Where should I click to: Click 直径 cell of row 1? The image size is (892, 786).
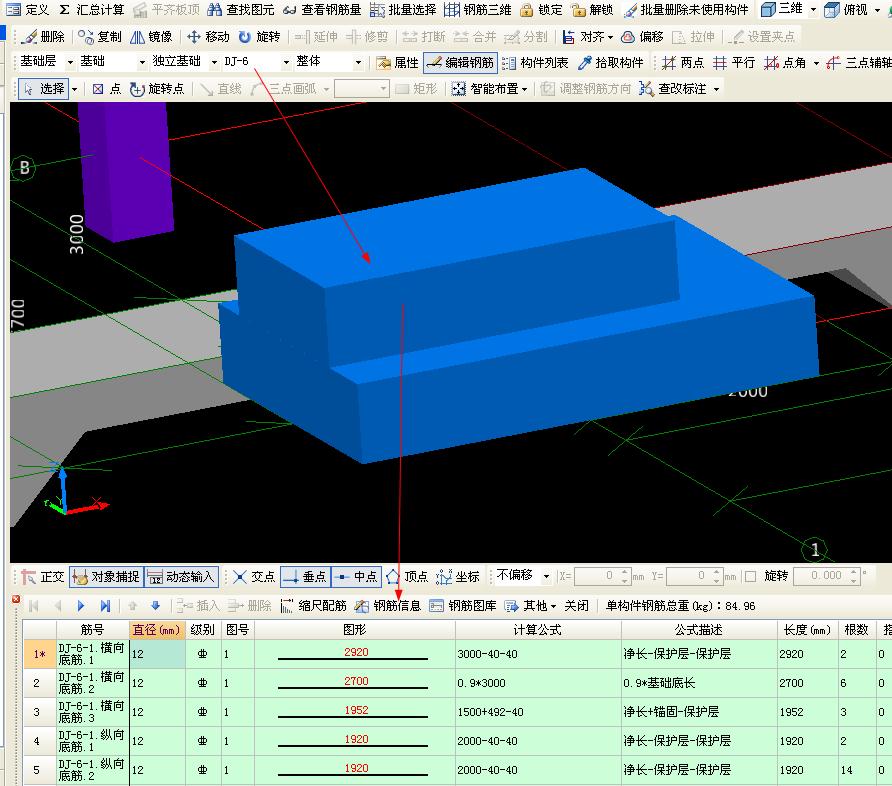point(158,654)
